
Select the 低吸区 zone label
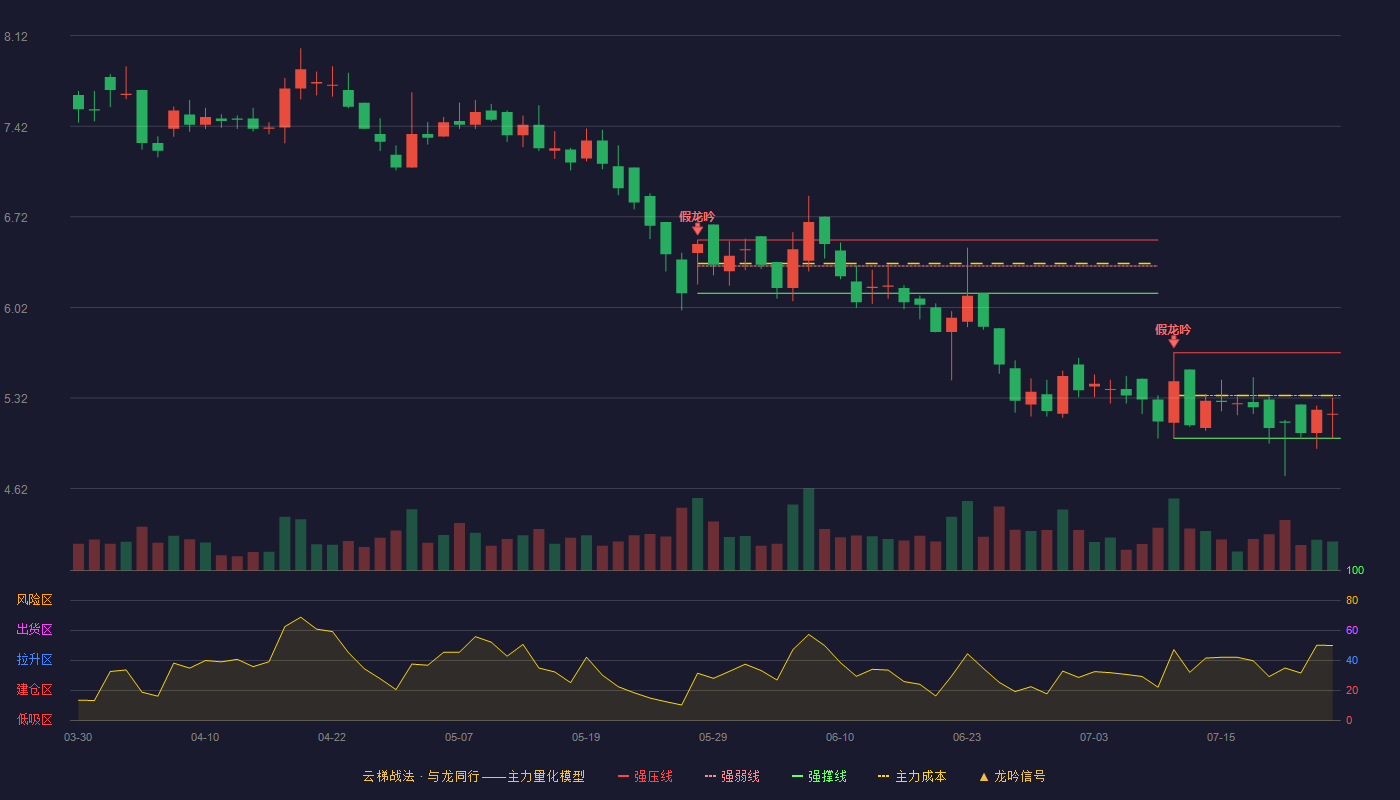click(34, 719)
